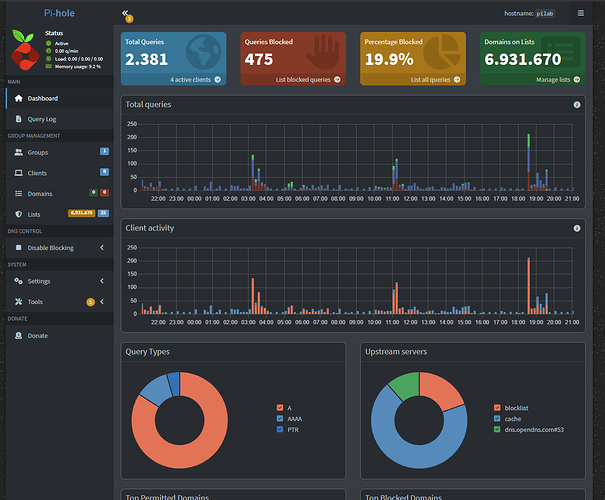The width and height of the screenshot is (605, 500).
Task: Click the Tools wrench icon
Action: (x=19, y=302)
